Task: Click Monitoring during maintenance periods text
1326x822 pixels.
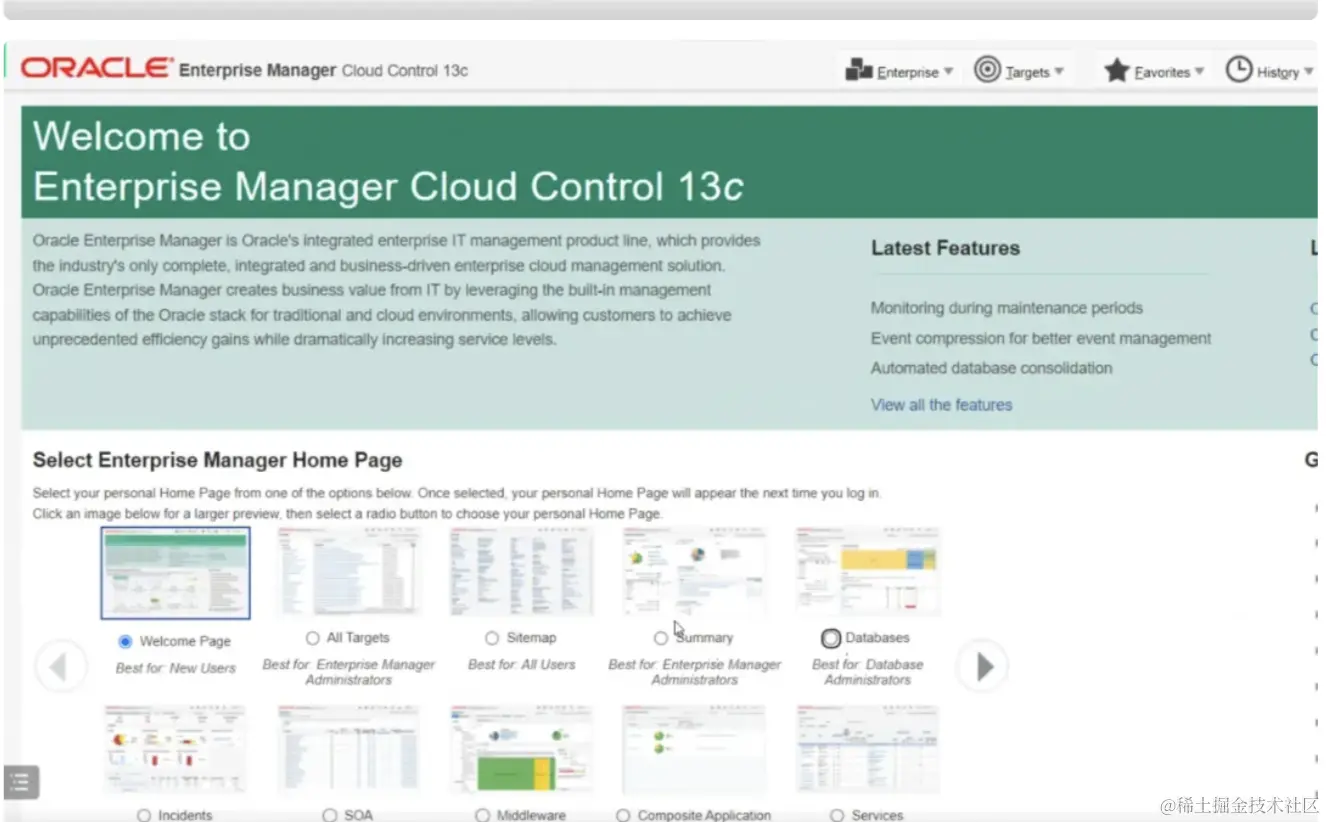Action: point(1006,308)
